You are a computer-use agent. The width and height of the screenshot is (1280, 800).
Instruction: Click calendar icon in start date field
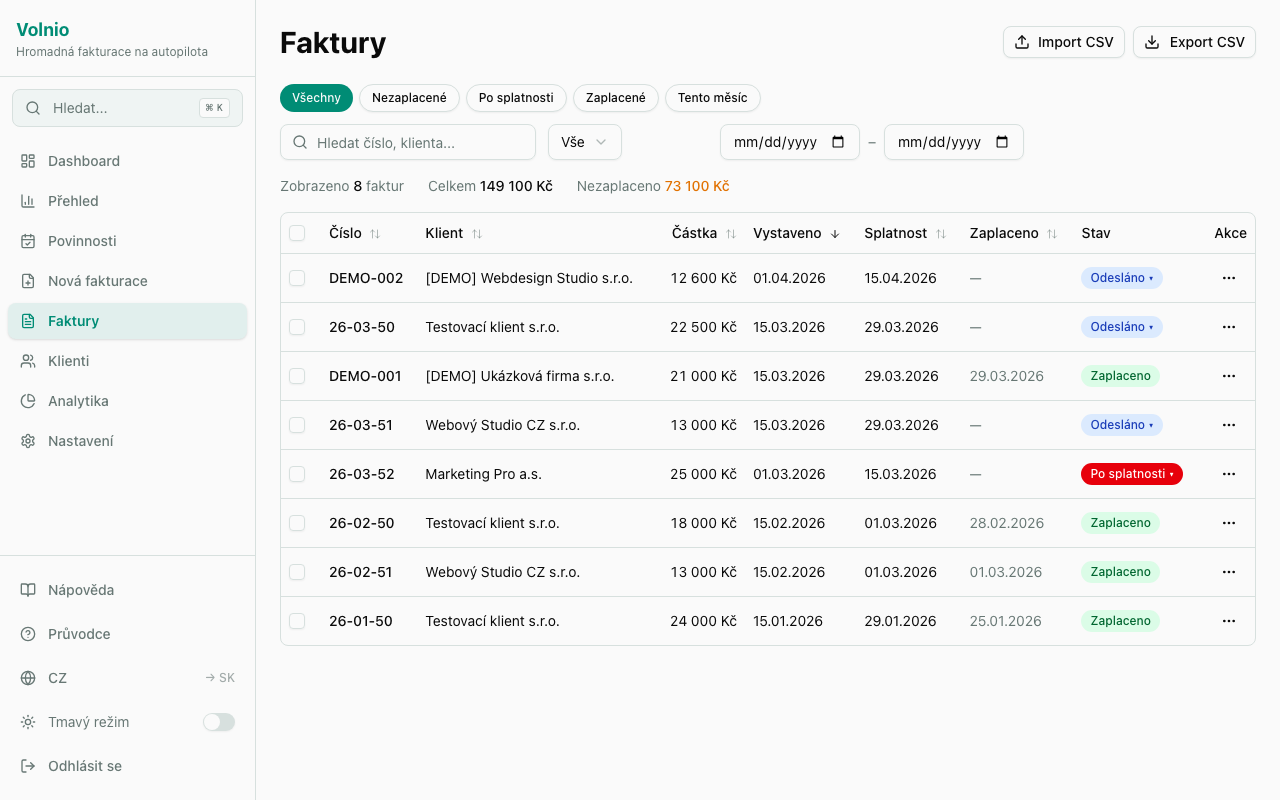point(838,142)
